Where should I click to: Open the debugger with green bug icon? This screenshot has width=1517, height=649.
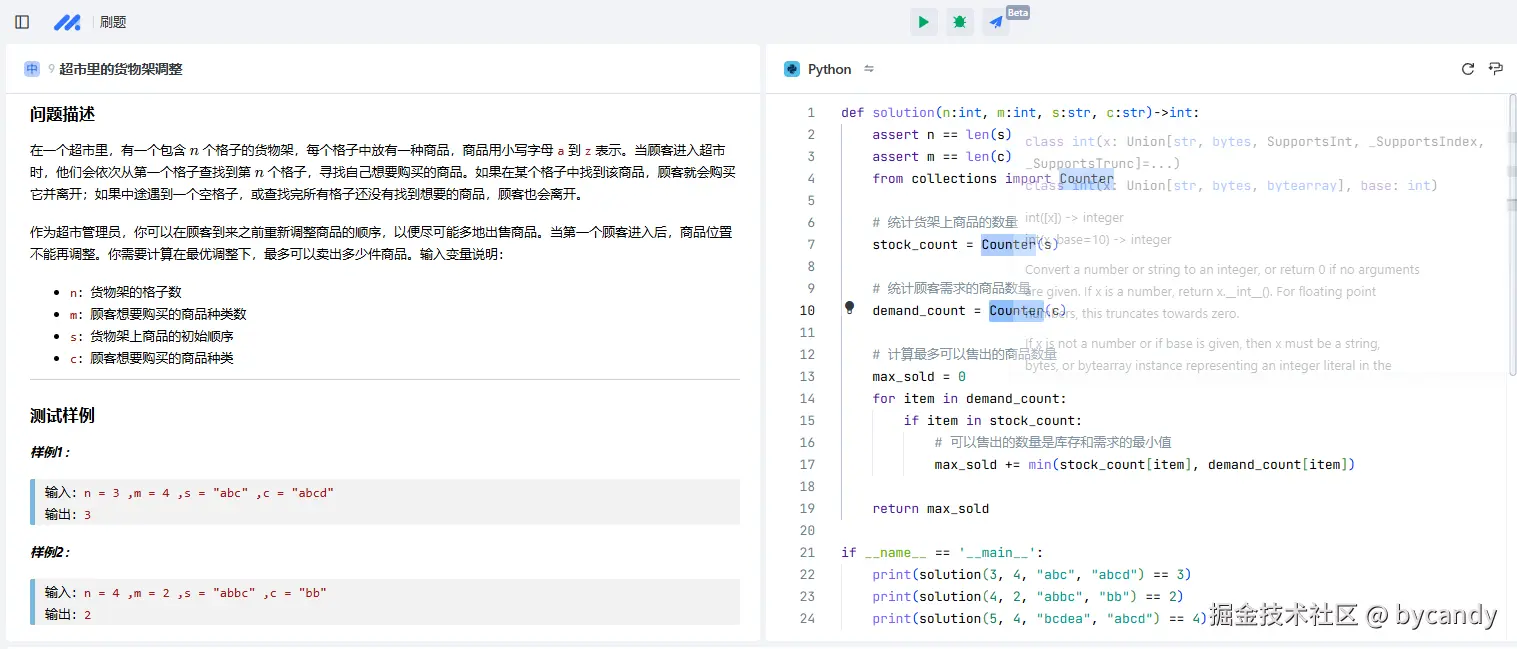coord(959,21)
